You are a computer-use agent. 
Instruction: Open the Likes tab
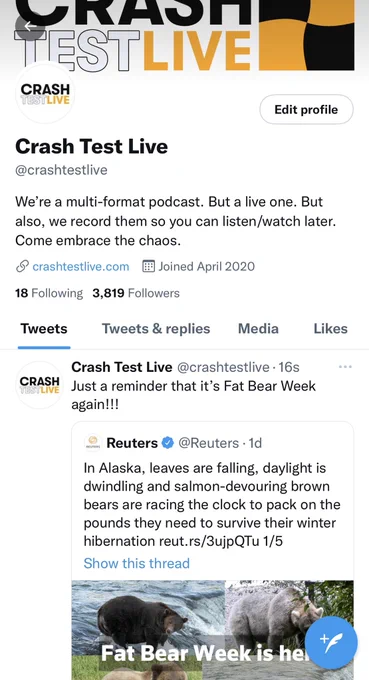click(x=330, y=329)
